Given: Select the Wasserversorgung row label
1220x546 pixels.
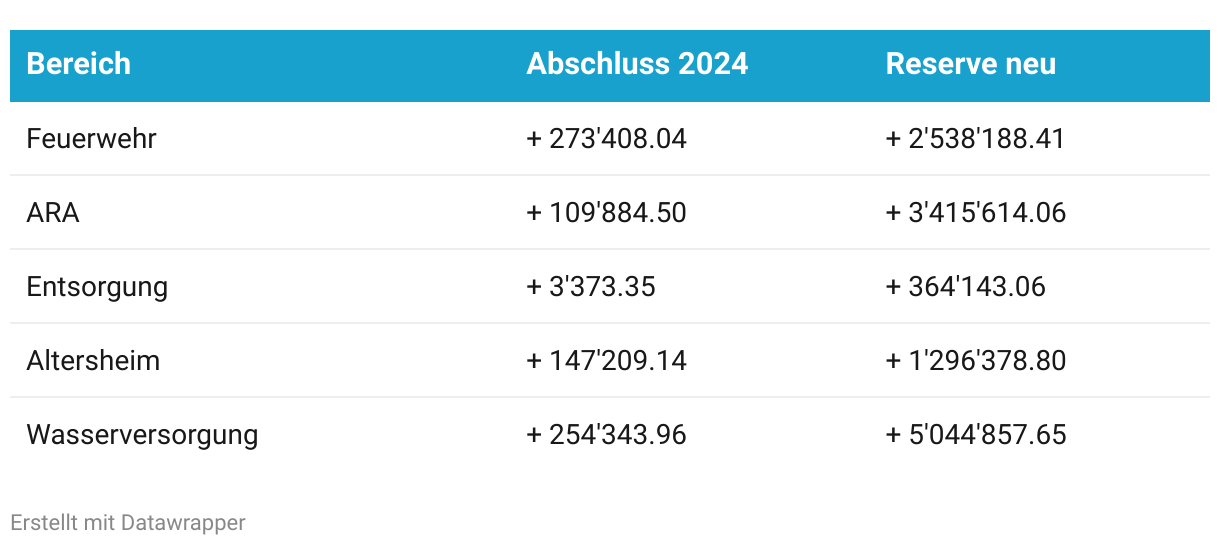Looking at the screenshot, I should pos(142,435).
